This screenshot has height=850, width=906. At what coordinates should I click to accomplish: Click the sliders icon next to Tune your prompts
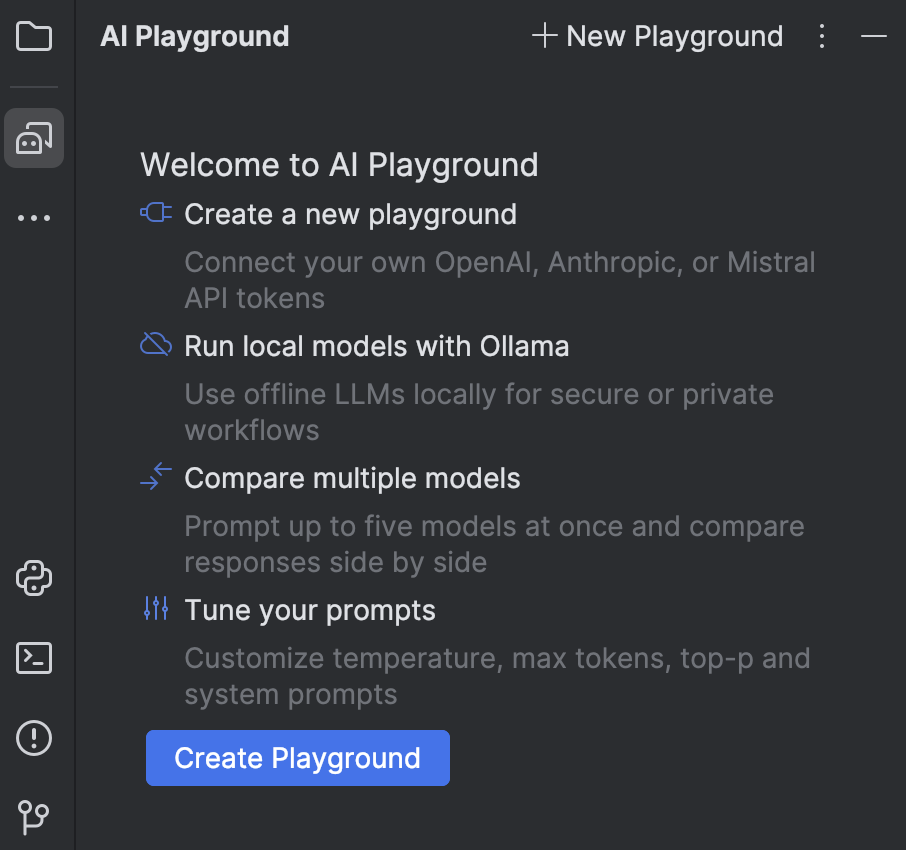pos(156,608)
